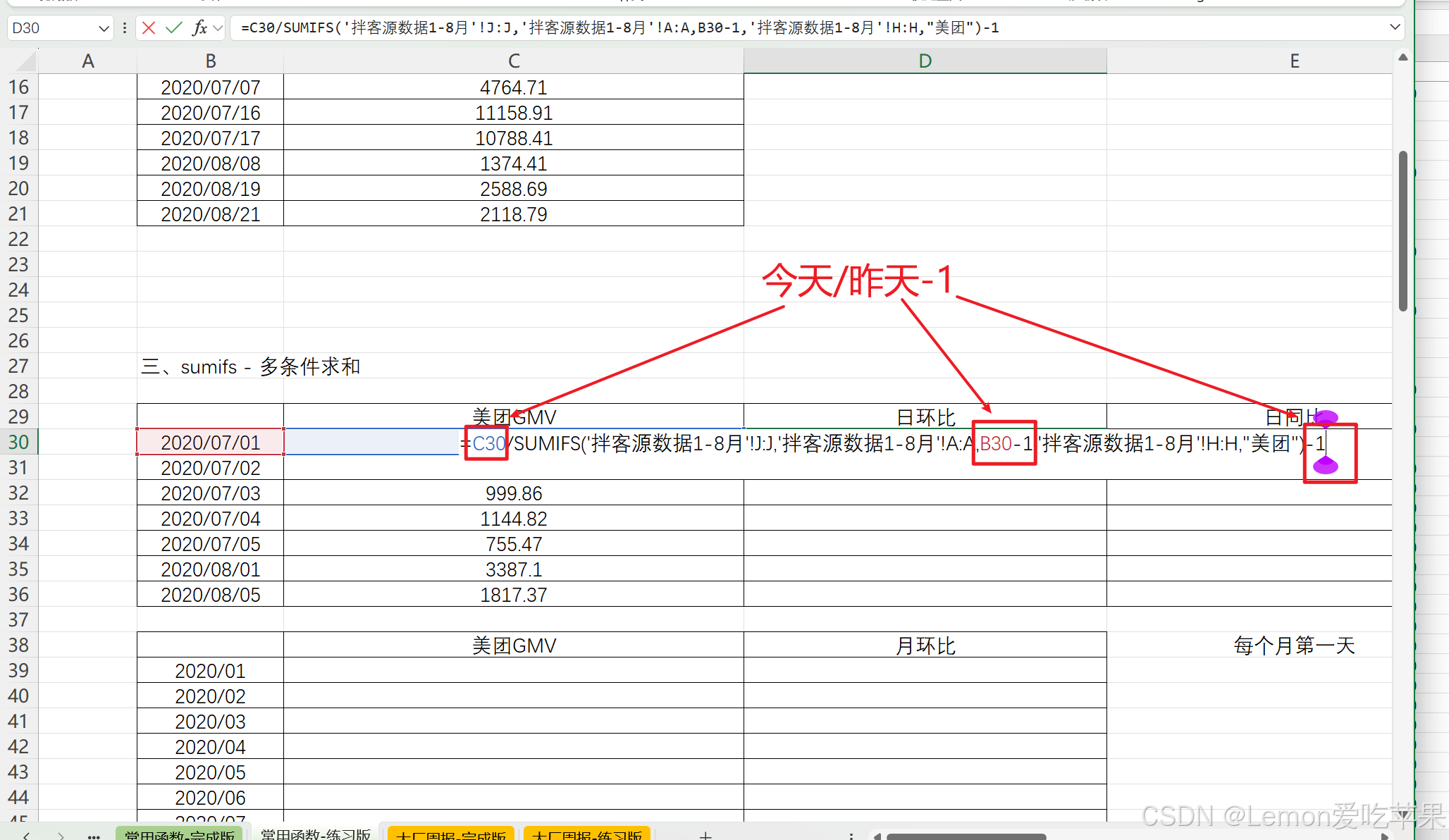Click the vertical scrollbar up arrow
The image size is (1449, 840).
pos(1403,58)
